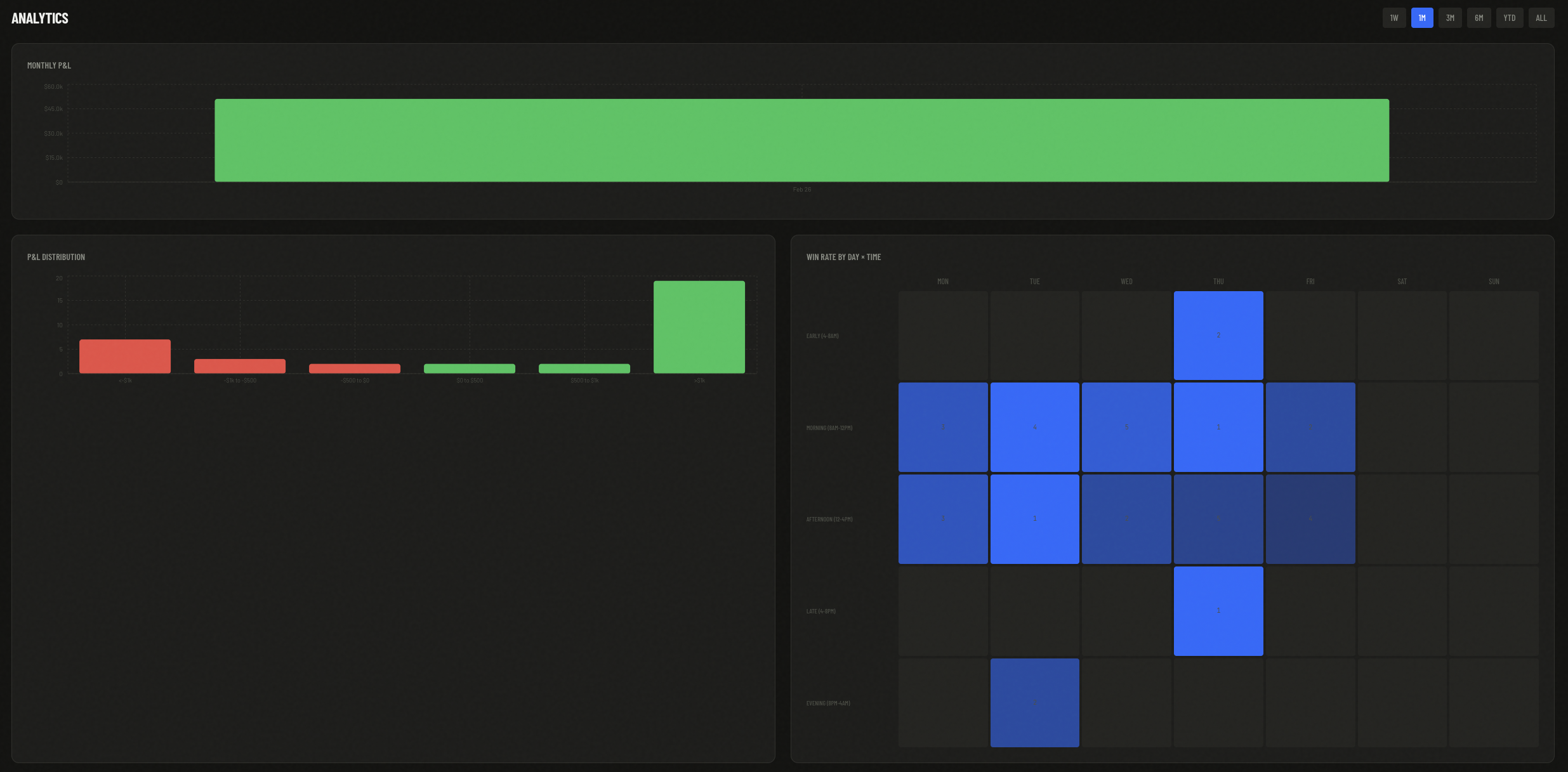Click the $0 to $500 bar
1568x772 pixels.
[x=470, y=369]
